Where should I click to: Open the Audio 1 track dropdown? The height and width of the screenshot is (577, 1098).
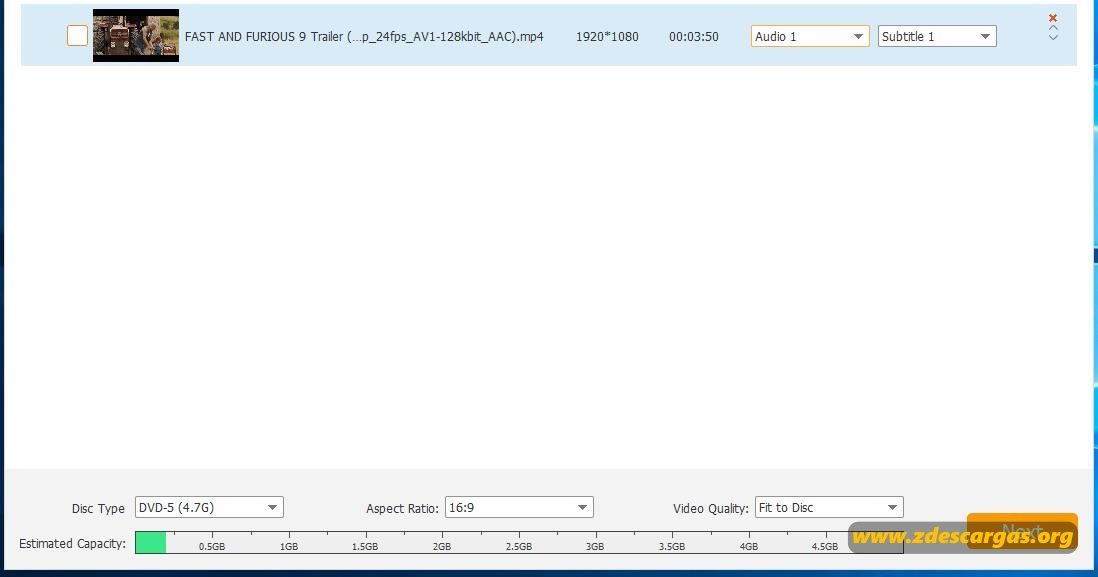pos(809,36)
